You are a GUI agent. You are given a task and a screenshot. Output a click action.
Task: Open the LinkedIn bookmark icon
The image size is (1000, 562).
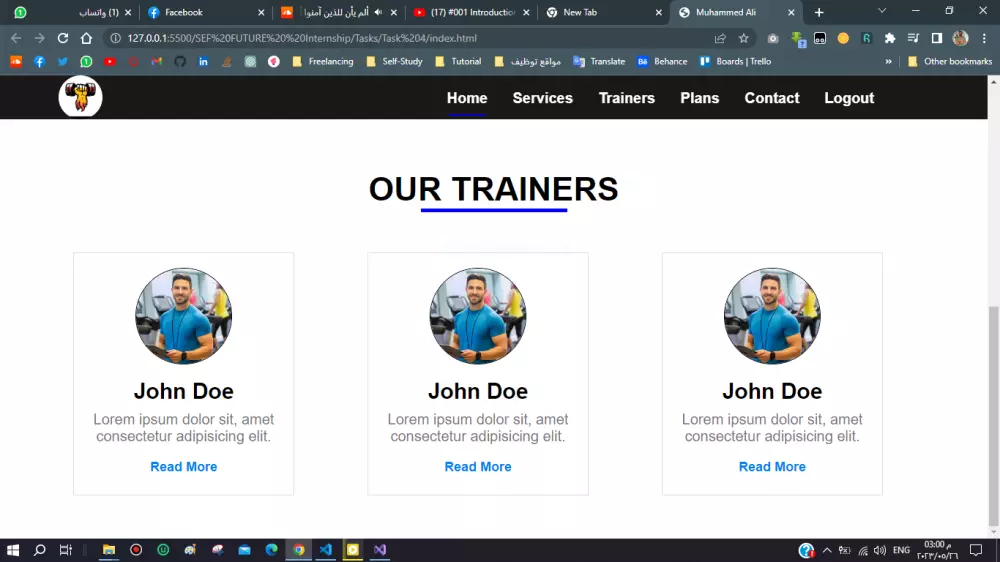coord(203,62)
